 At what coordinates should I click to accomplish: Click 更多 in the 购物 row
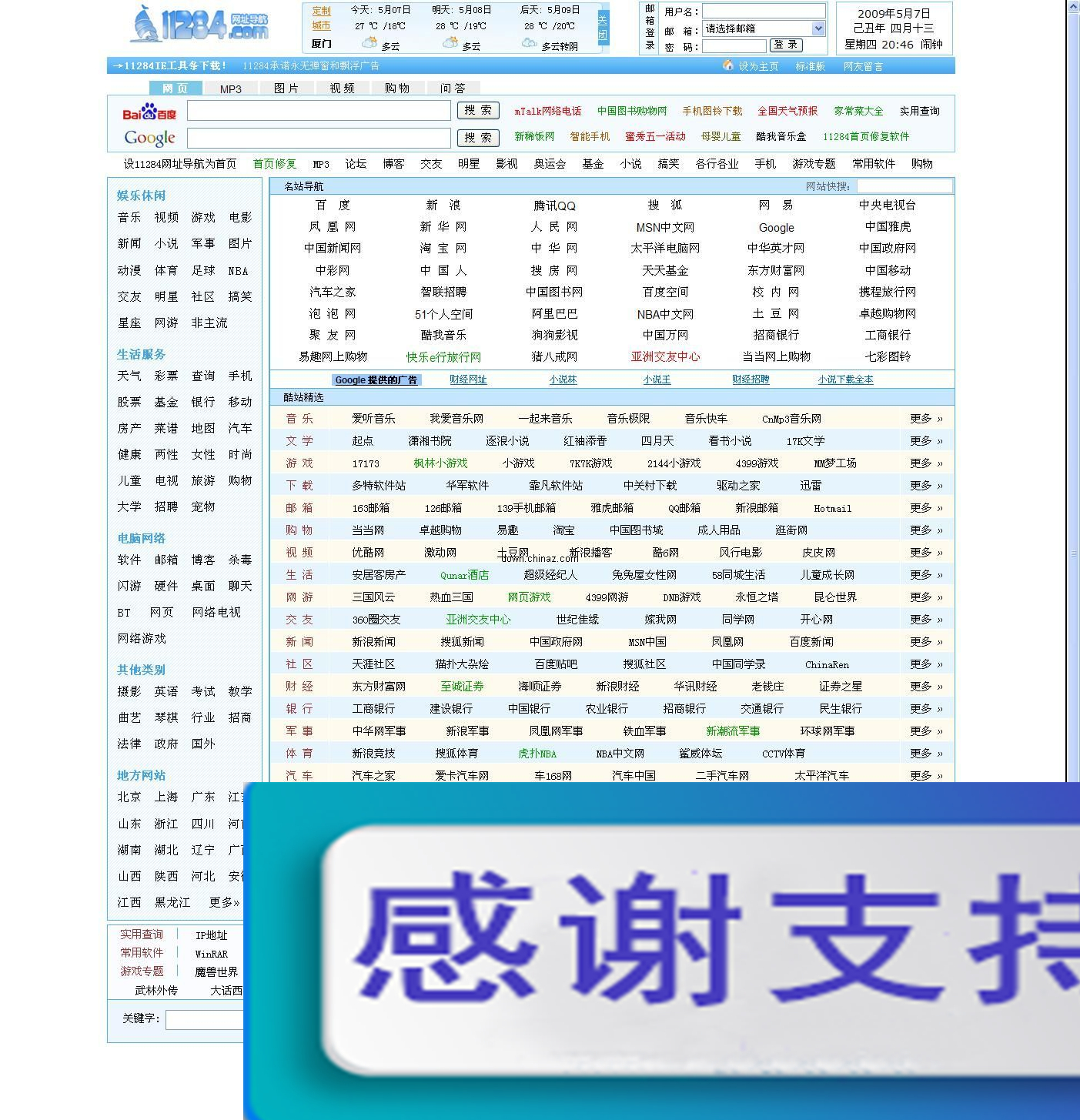(x=926, y=530)
